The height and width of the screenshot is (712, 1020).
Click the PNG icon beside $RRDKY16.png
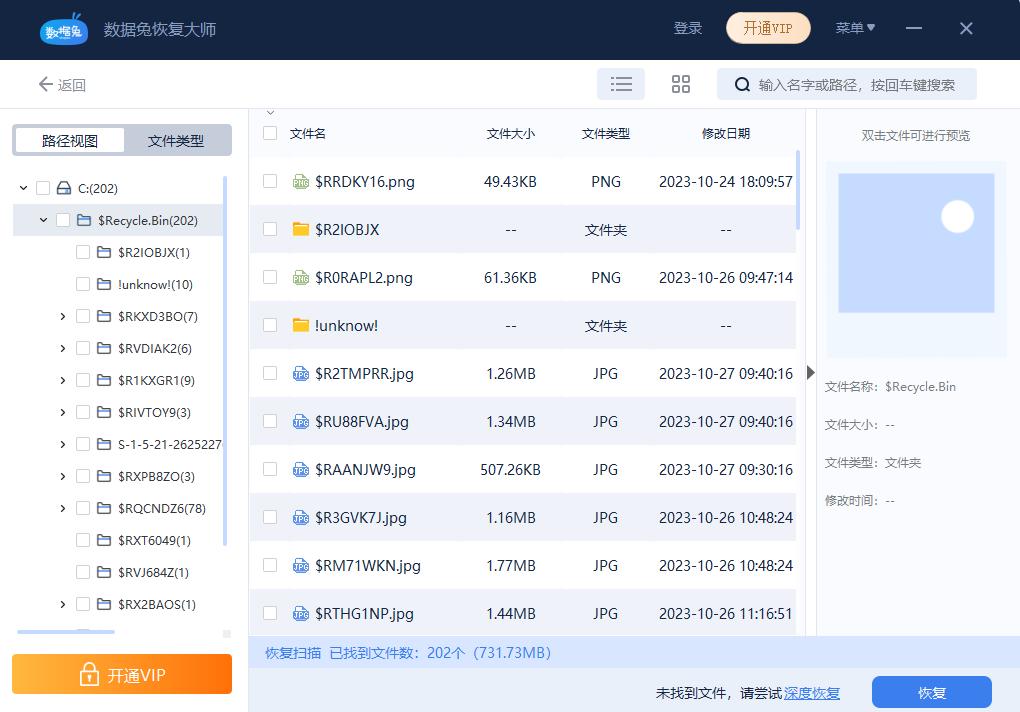pos(300,182)
